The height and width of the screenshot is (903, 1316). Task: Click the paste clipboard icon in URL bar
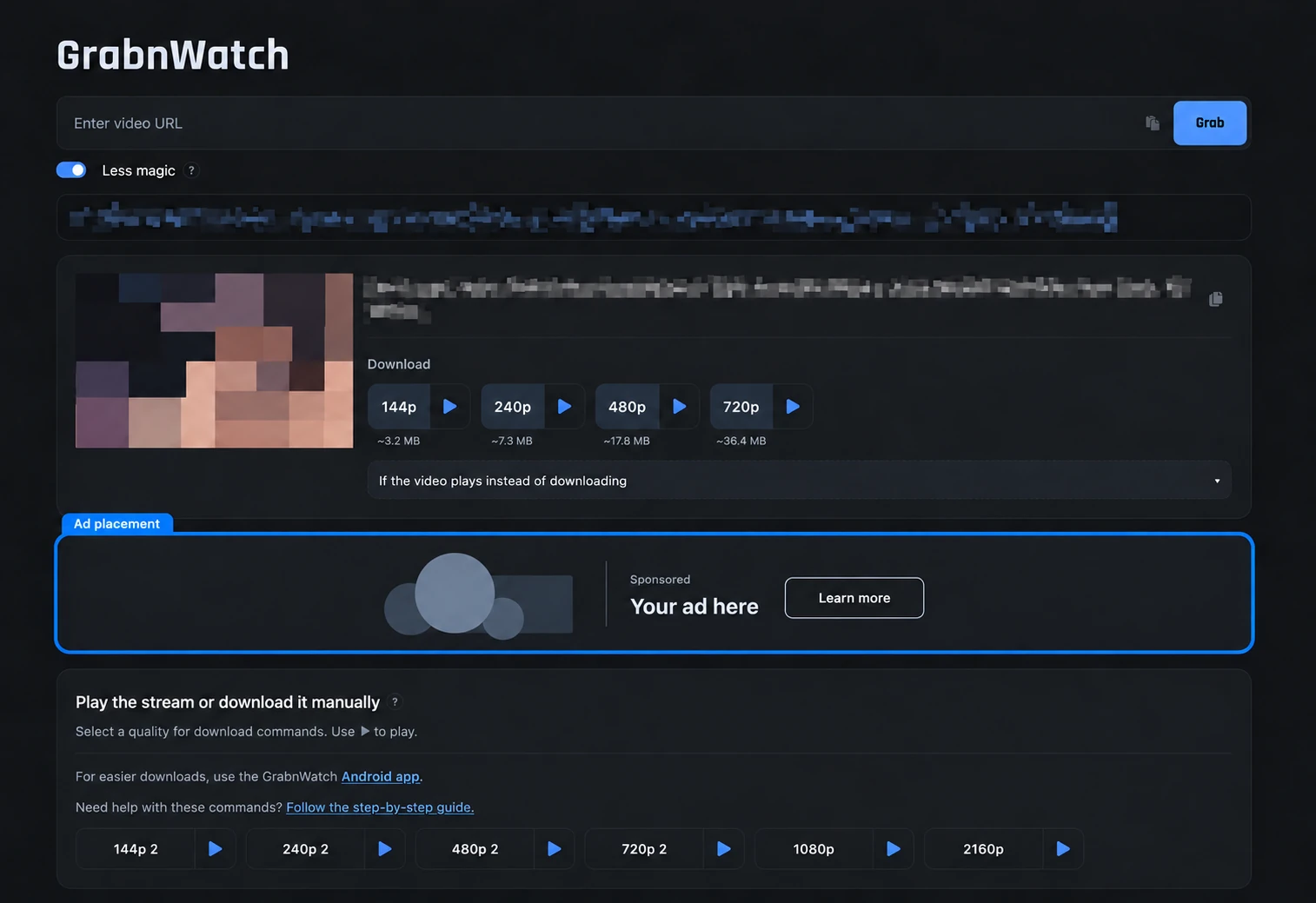tap(1153, 123)
